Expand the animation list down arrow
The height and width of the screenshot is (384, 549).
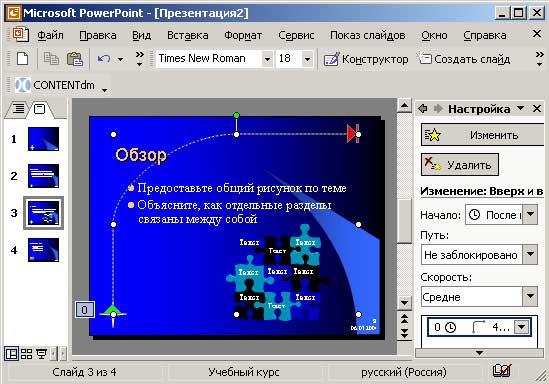pyautogui.click(x=479, y=353)
